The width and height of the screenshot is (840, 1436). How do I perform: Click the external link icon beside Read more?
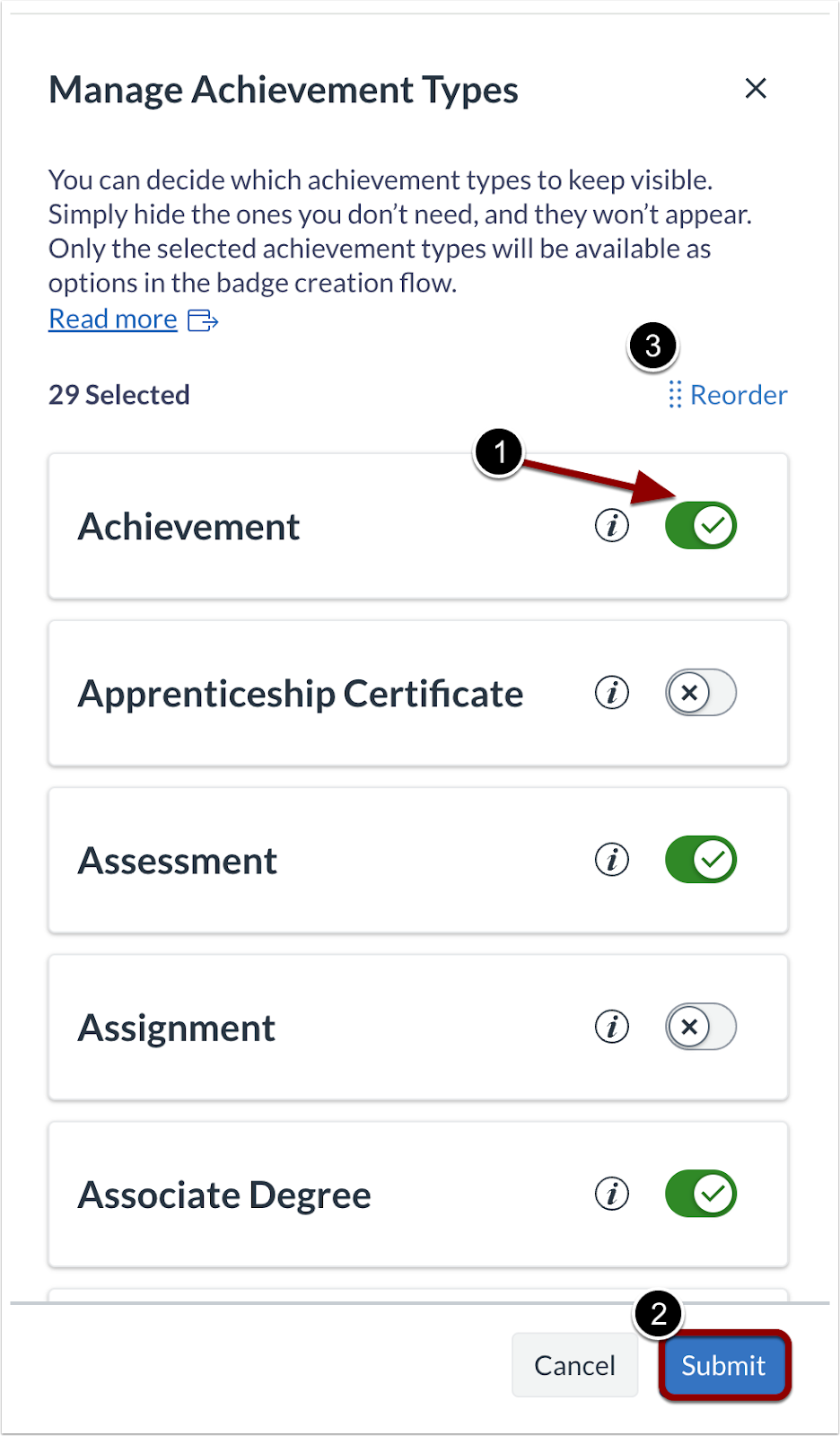point(201,320)
